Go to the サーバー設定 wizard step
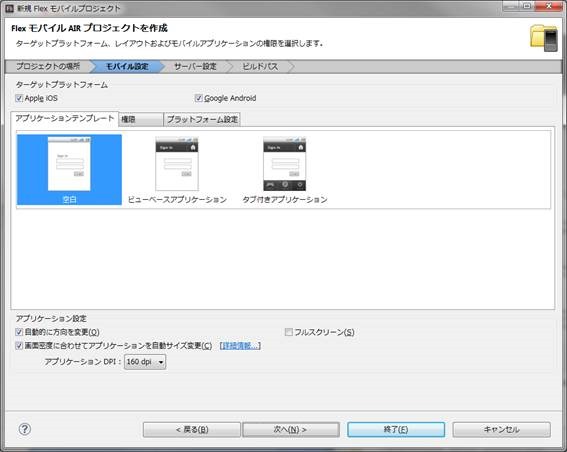Viewport: 567px width, 452px height. [195, 67]
